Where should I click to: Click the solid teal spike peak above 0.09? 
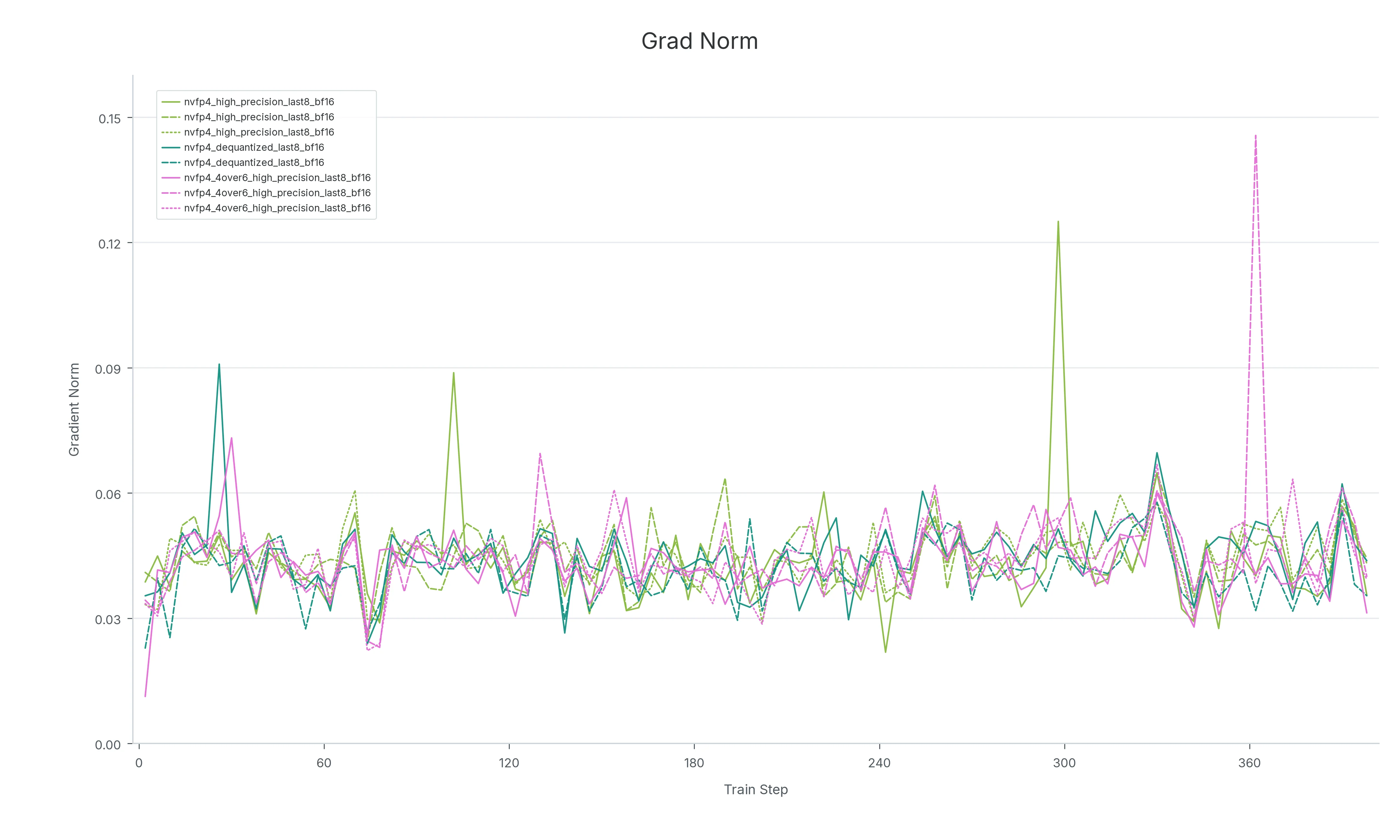point(219,364)
